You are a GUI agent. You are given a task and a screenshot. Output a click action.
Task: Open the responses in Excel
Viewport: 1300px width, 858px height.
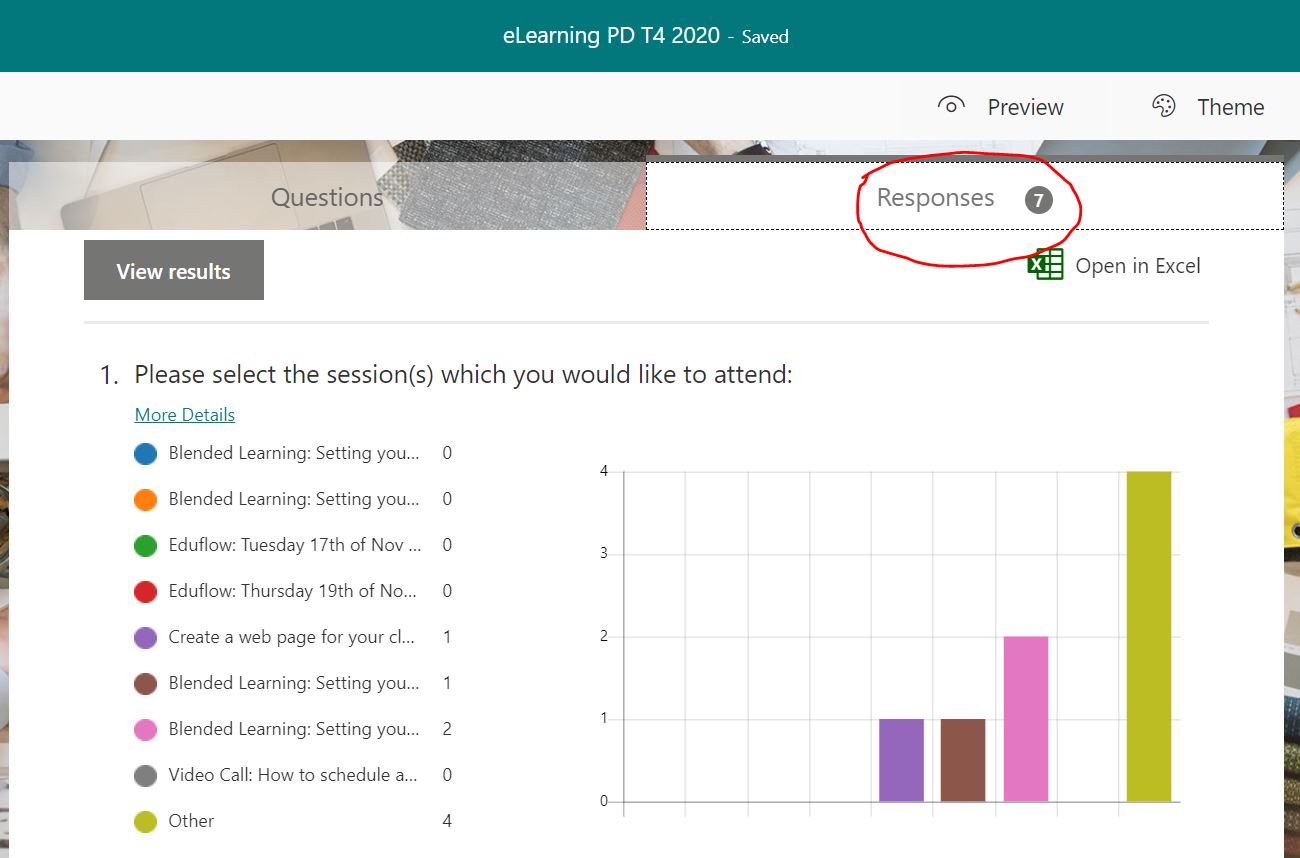1138,265
